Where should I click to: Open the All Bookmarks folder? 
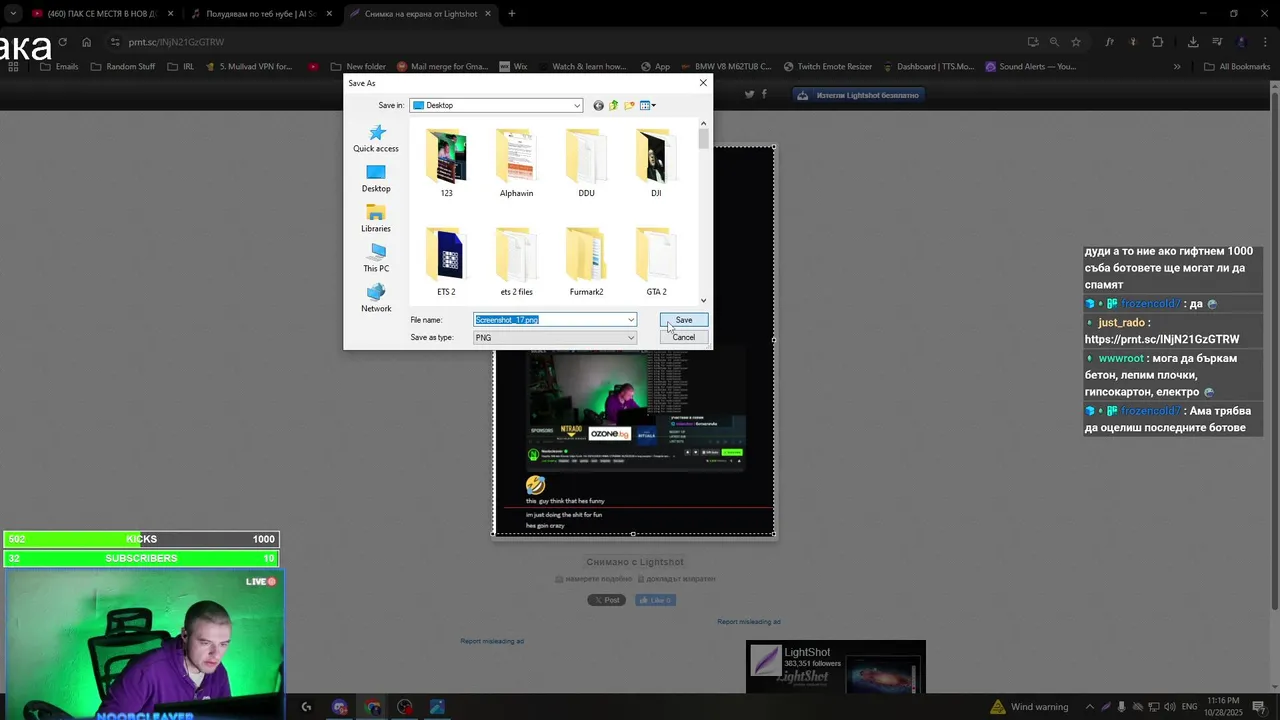click(x=1237, y=67)
